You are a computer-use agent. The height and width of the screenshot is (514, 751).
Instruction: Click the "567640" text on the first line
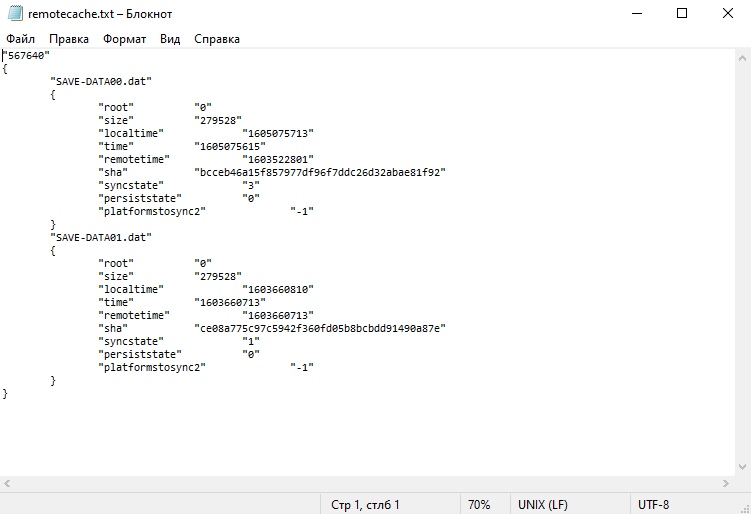pyautogui.click(x=26, y=55)
